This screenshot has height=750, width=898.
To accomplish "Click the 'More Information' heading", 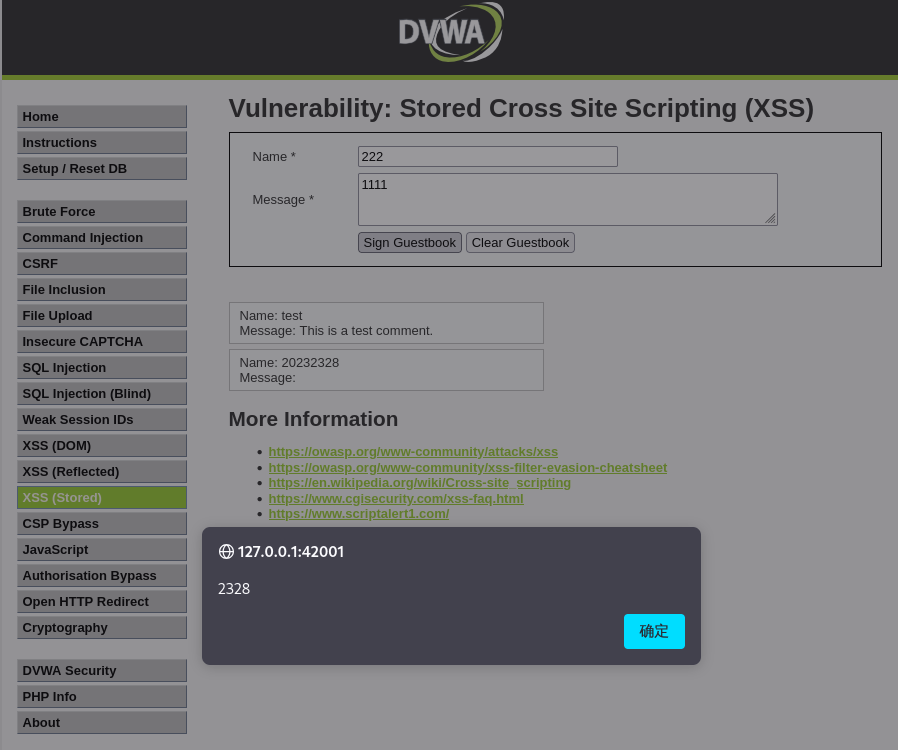I will pyautogui.click(x=313, y=419).
